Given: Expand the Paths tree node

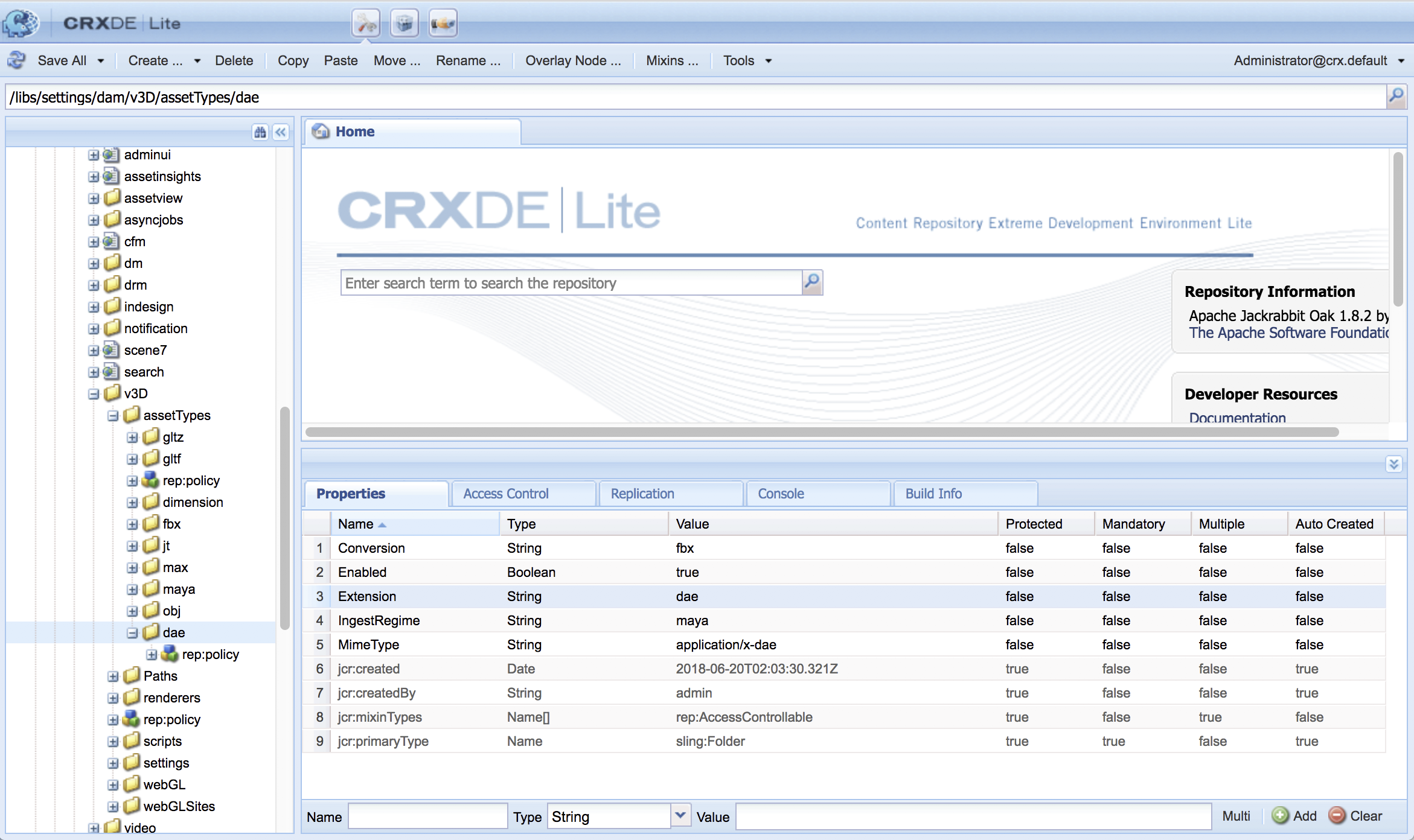Looking at the screenshot, I should 113,676.
